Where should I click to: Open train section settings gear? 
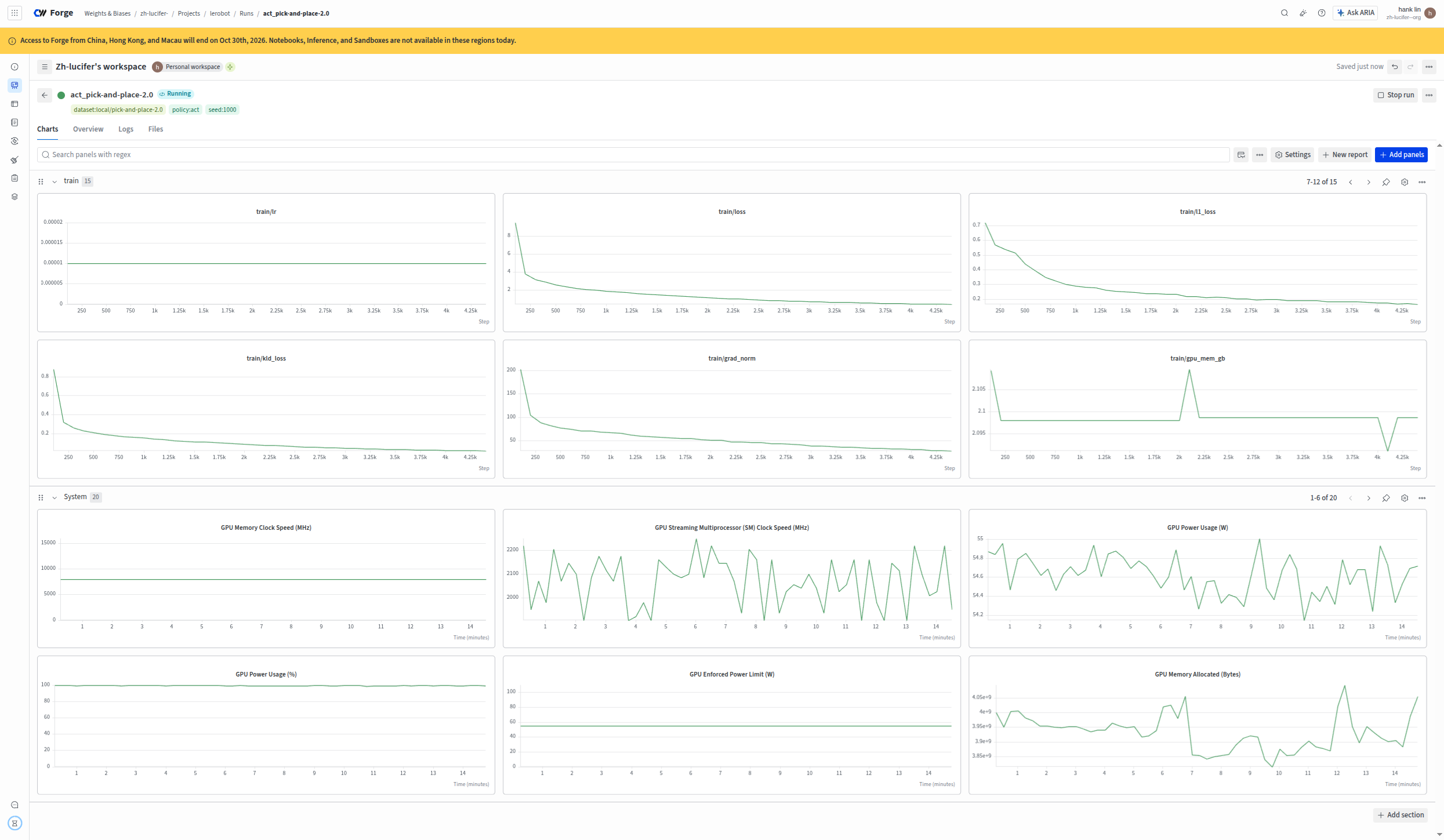(1405, 182)
